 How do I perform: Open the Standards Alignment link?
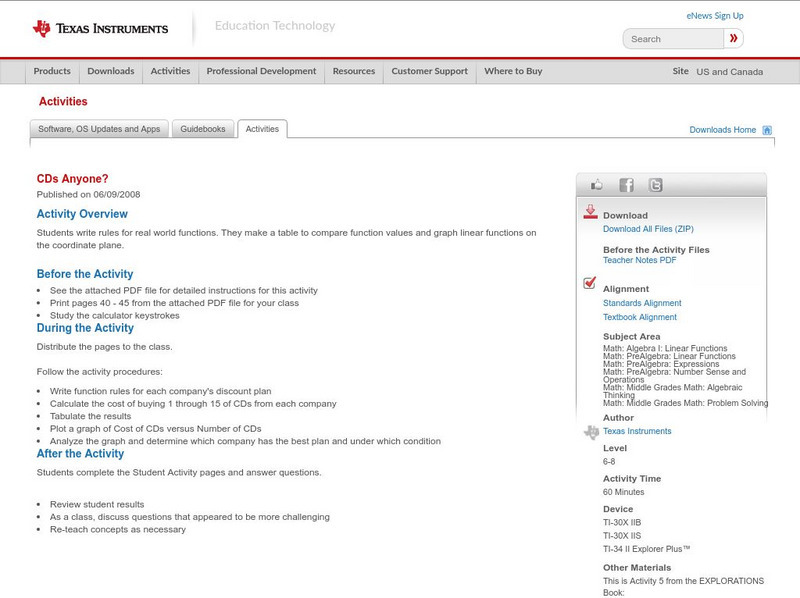coord(642,303)
